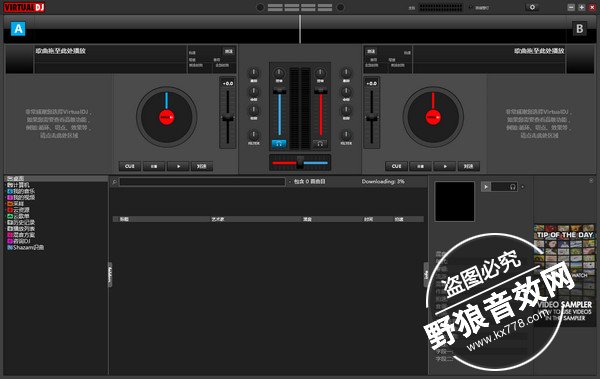This screenshot has width=600, height=379.
Task: Click the CUE button on deck A
Action: point(130,166)
